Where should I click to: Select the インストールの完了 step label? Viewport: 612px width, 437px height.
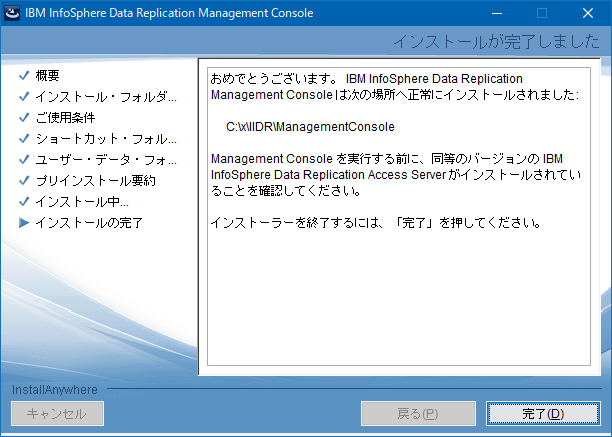[x=89, y=223]
